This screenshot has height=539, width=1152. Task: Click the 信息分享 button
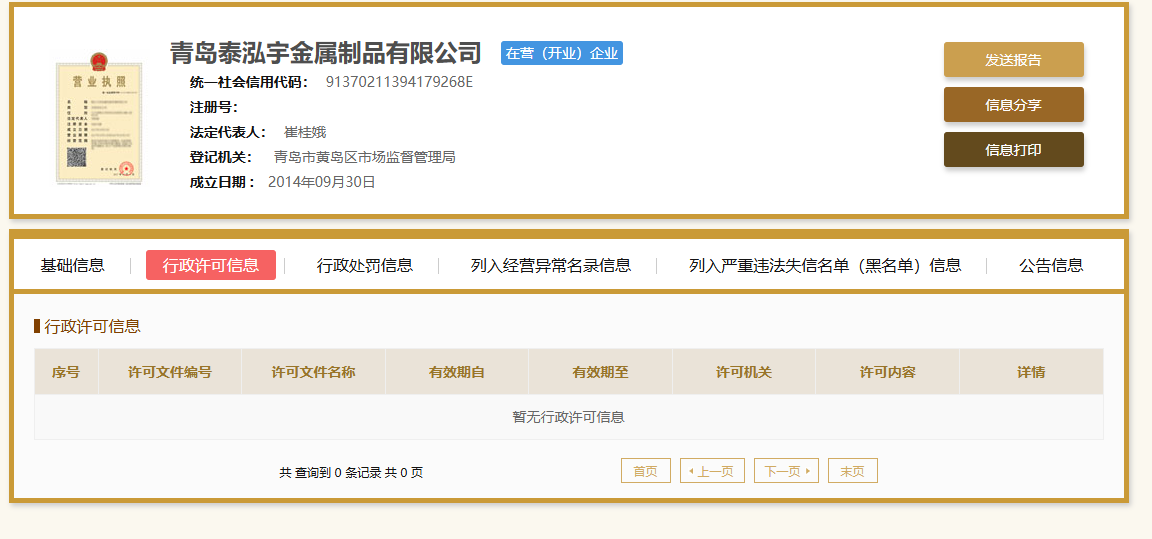point(1013,105)
